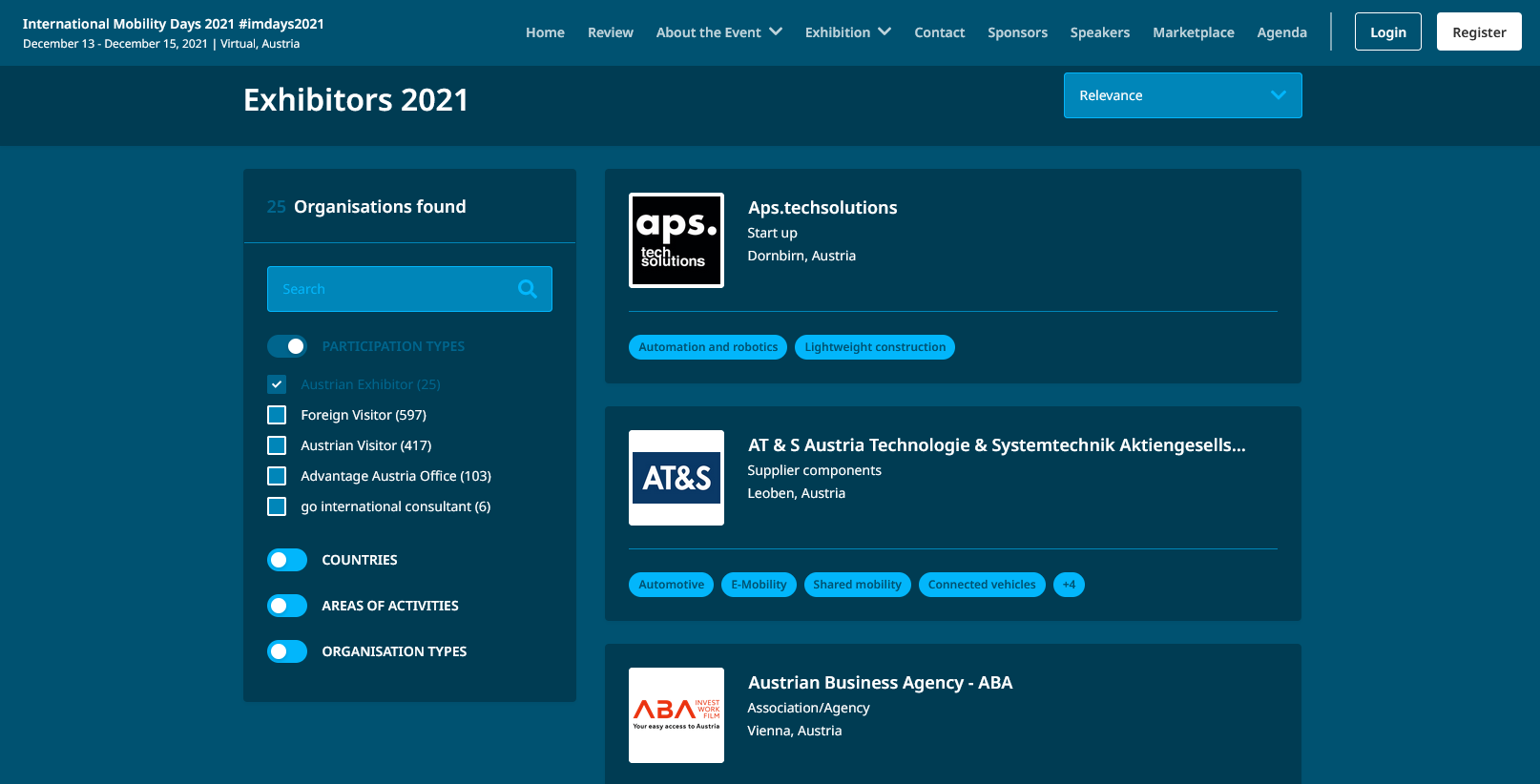Expand the About the Event menu
Screen dimensions: 1540x784
(x=718, y=32)
